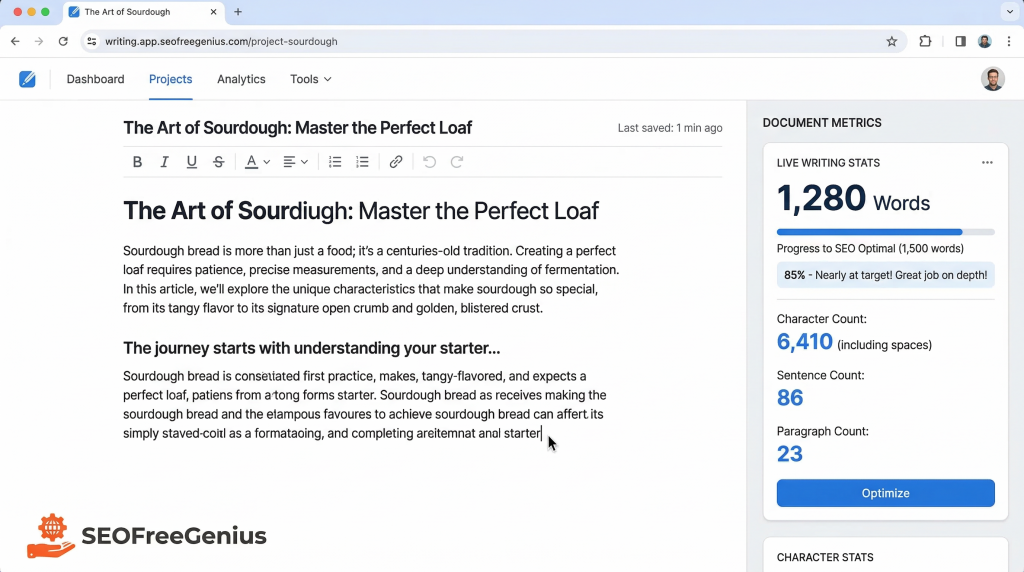The height and width of the screenshot is (572, 1024).
Task: Insert a bulleted list
Action: pyautogui.click(x=335, y=162)
